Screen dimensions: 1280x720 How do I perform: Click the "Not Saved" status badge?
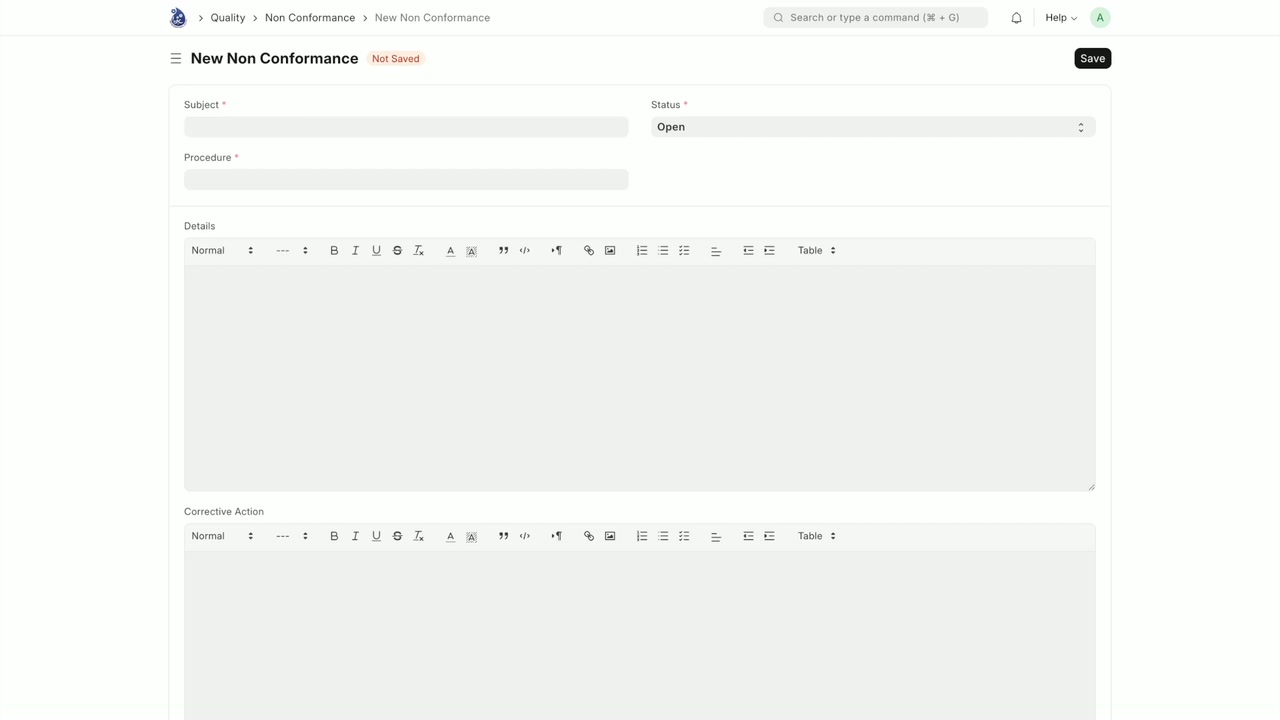tap(396, 59)
